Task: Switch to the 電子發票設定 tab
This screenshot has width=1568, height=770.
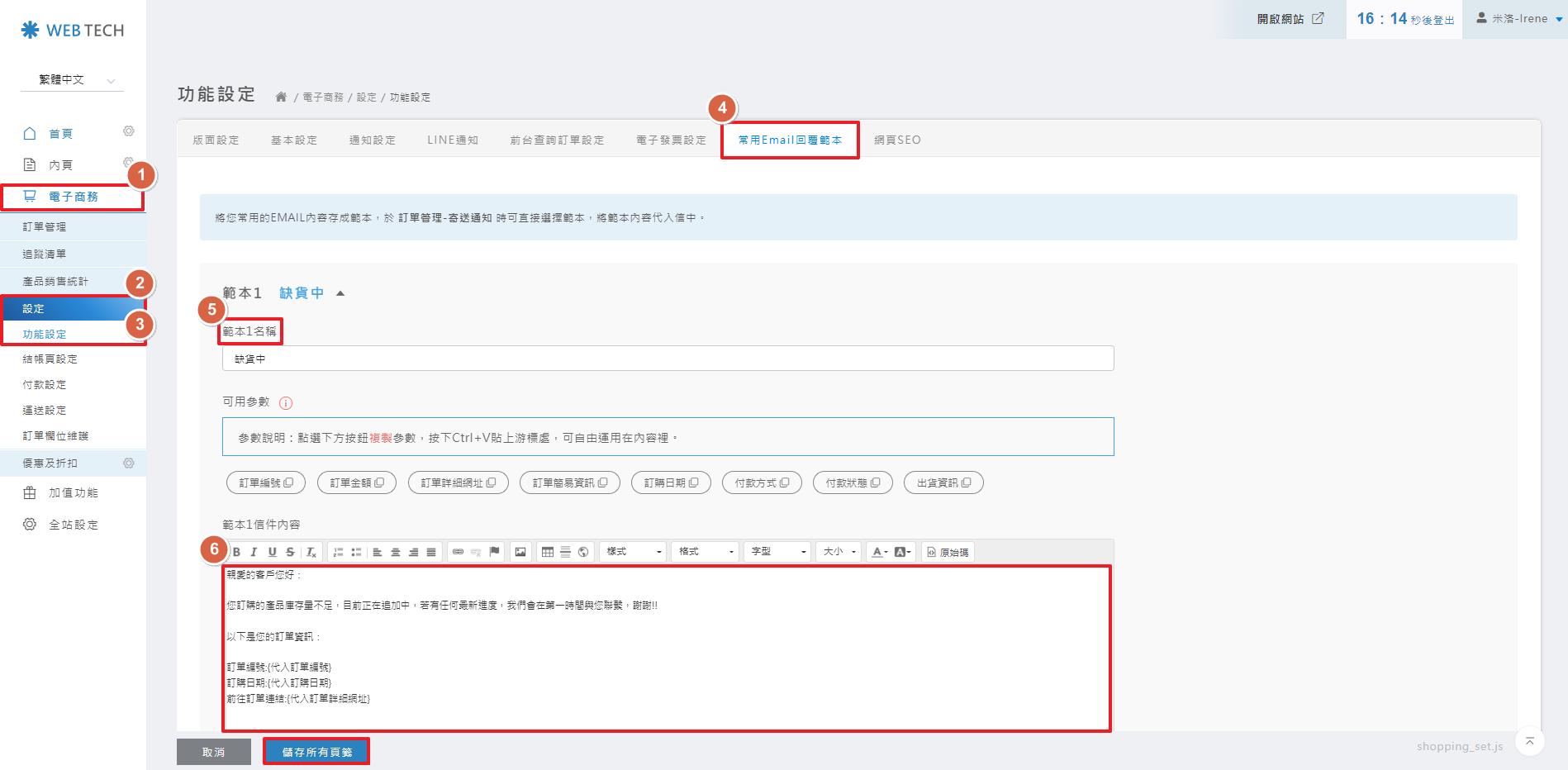Action: [x=671, y=140]
